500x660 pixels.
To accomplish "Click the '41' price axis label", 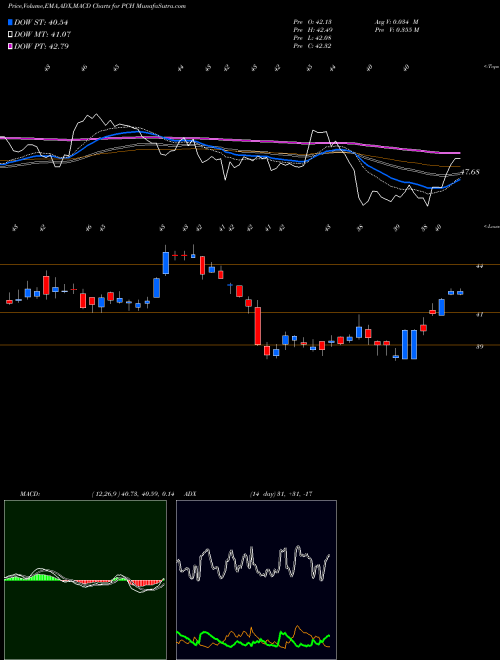I will coord(480,314).
